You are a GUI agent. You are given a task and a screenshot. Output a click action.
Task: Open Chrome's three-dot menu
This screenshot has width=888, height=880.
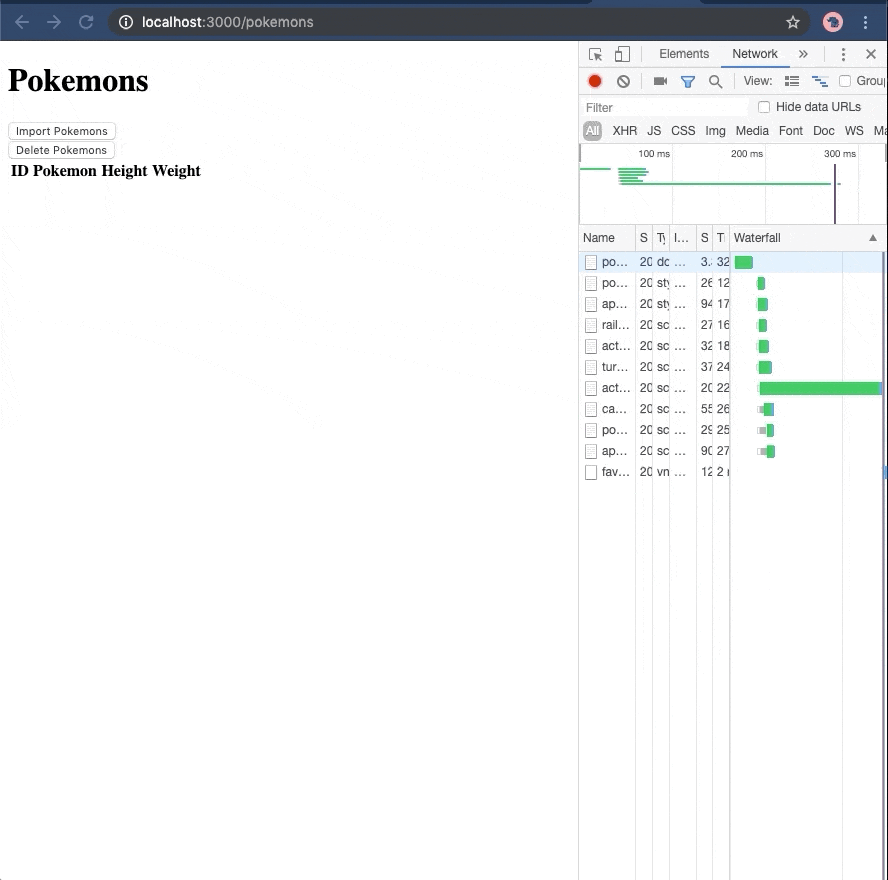[x=865, y=22]
